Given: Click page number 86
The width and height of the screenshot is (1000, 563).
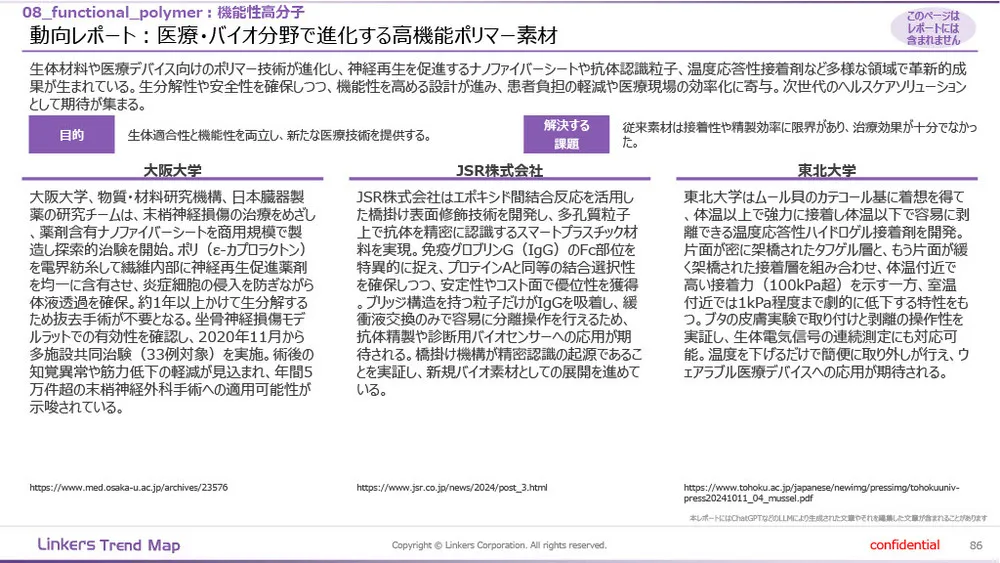Looking at the screenshot, I should (976, 545).
